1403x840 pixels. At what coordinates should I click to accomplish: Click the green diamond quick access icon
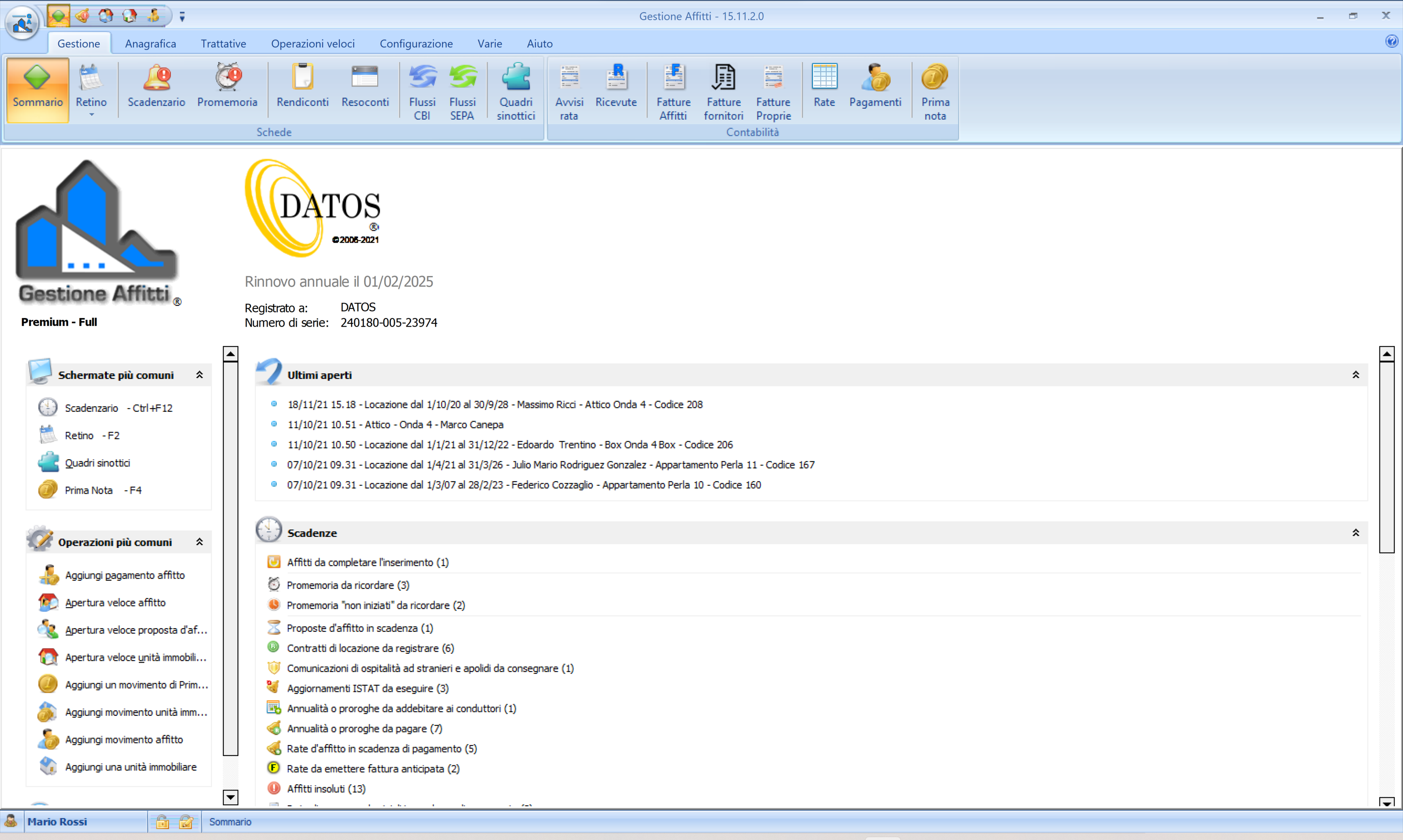point(58,16)
